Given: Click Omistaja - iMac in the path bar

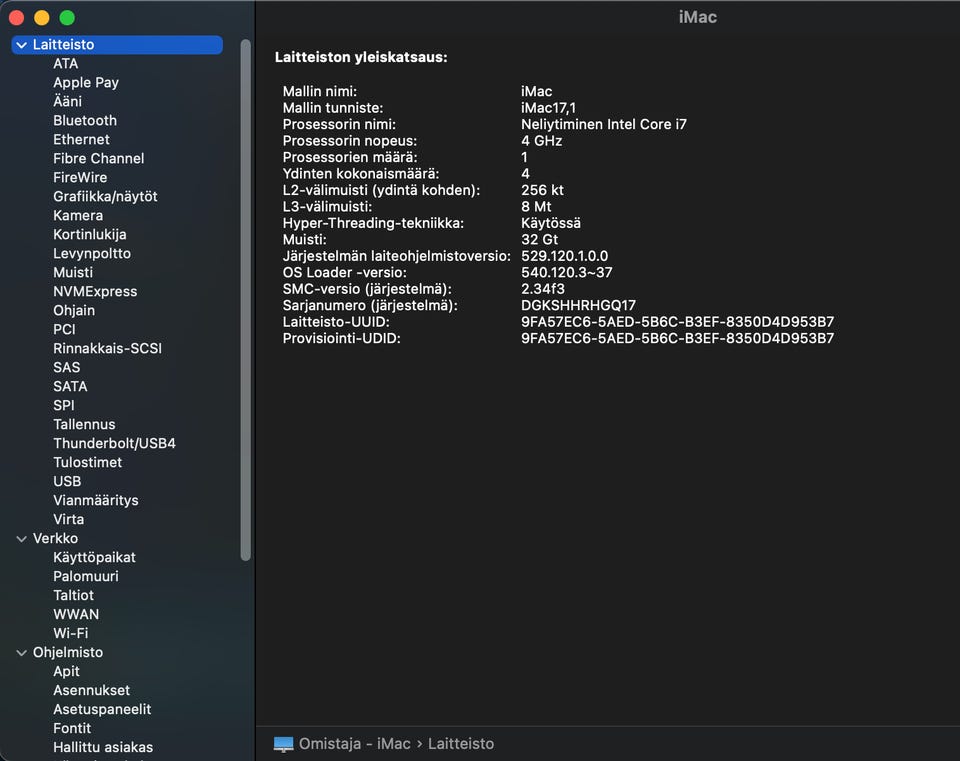Looking at the screenshot, I should (354, 744).
